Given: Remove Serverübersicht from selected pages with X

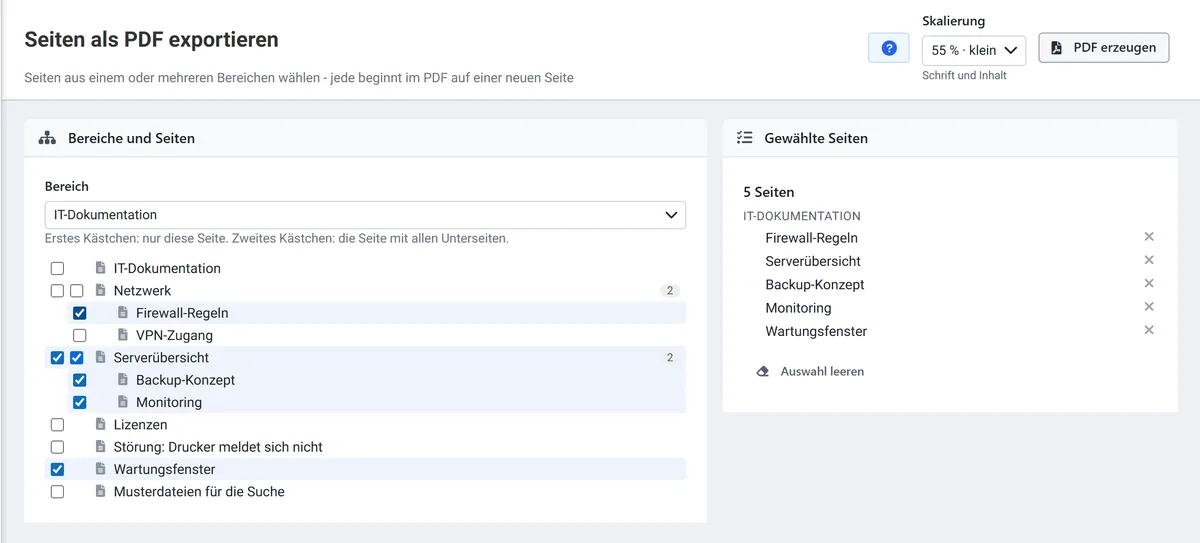Looking at the screenshot, I should tap(1149, 260).
